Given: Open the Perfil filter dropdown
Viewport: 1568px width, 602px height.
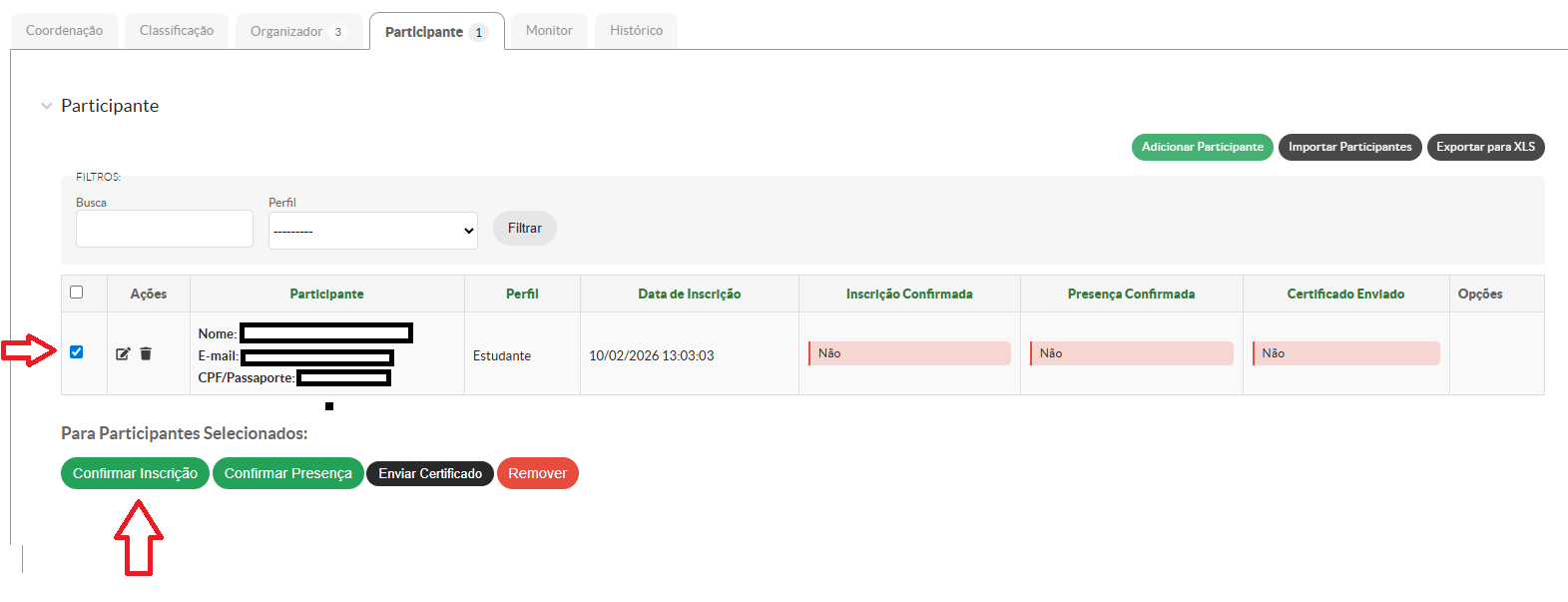Looking at the screenshot, I should coord(372,231).
